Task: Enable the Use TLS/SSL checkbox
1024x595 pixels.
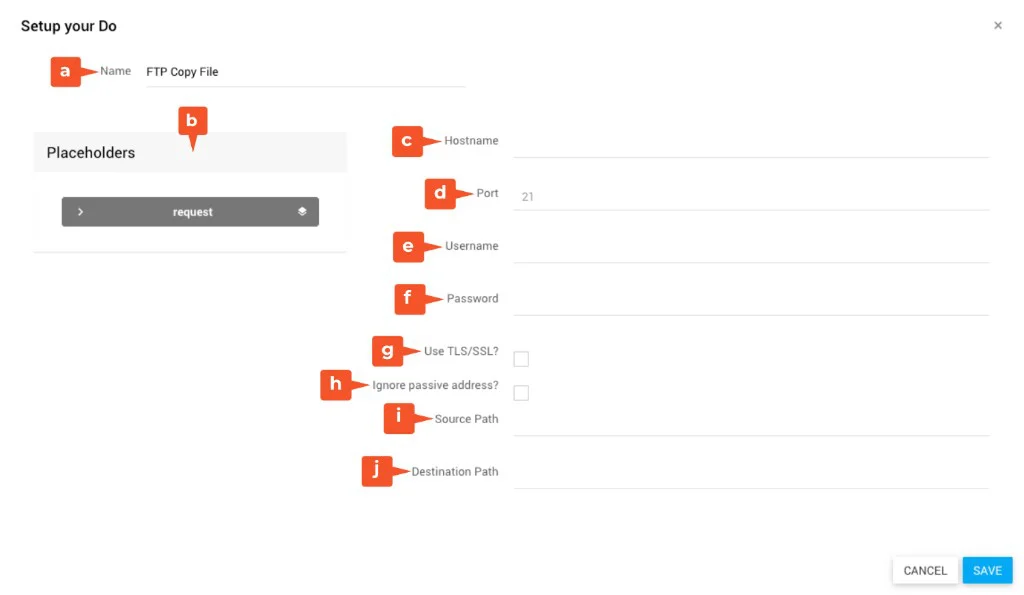Action: click(x=521, y=359)
